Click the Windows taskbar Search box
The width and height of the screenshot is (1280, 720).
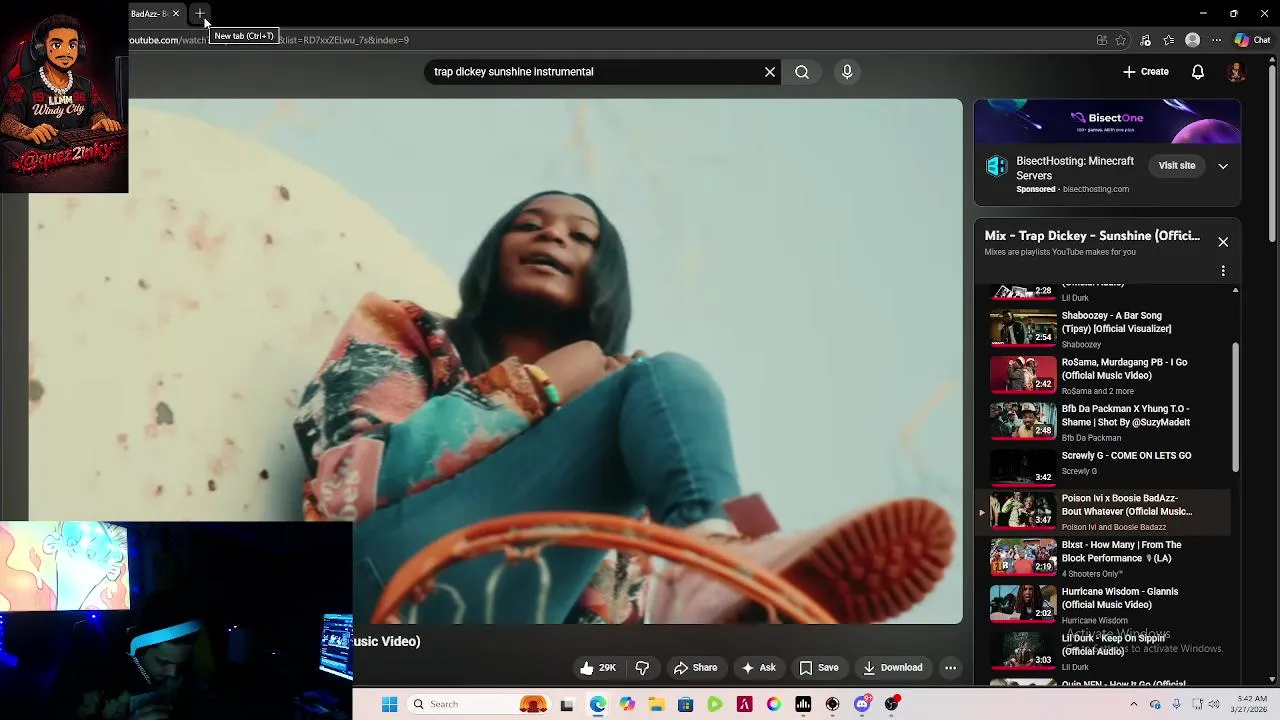point(478,704)
